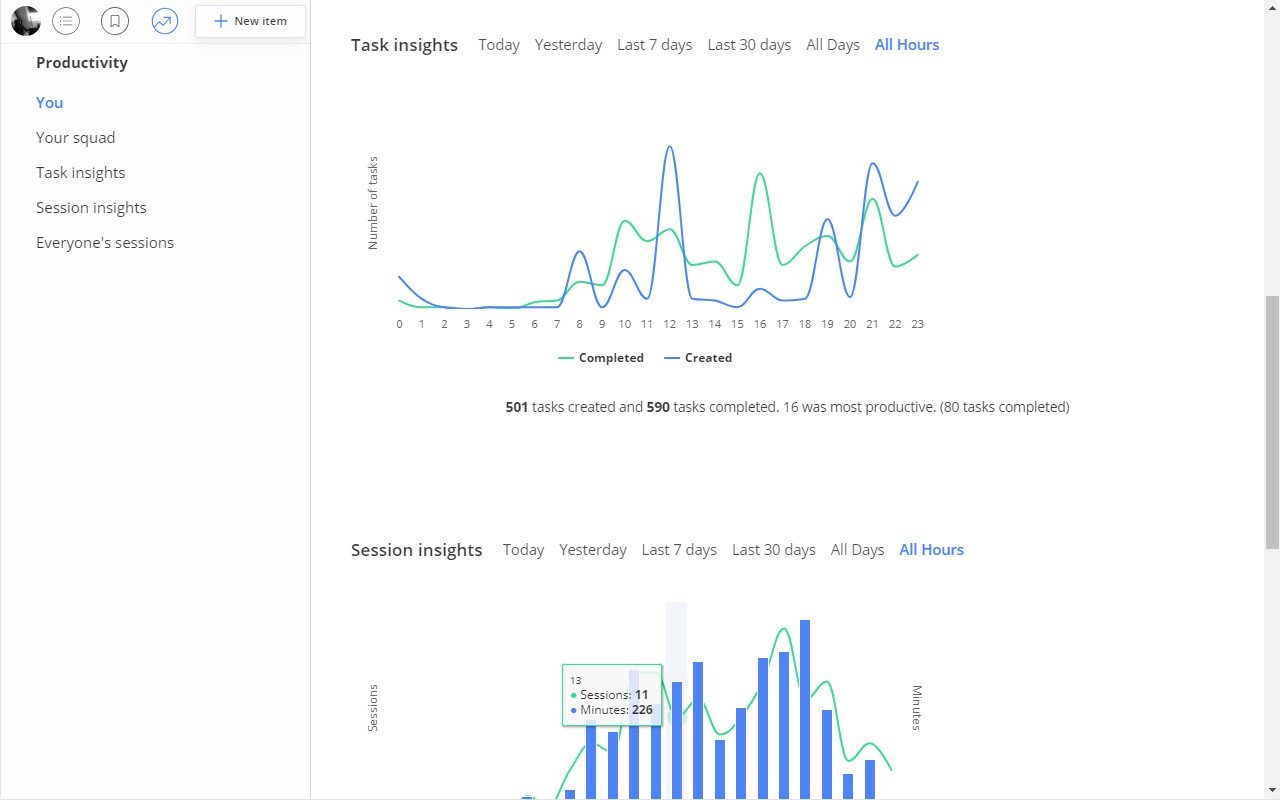Toggle the Completed series in chart legend
Viewport: 1280px width, 800px height.
[x=601, y=358]
